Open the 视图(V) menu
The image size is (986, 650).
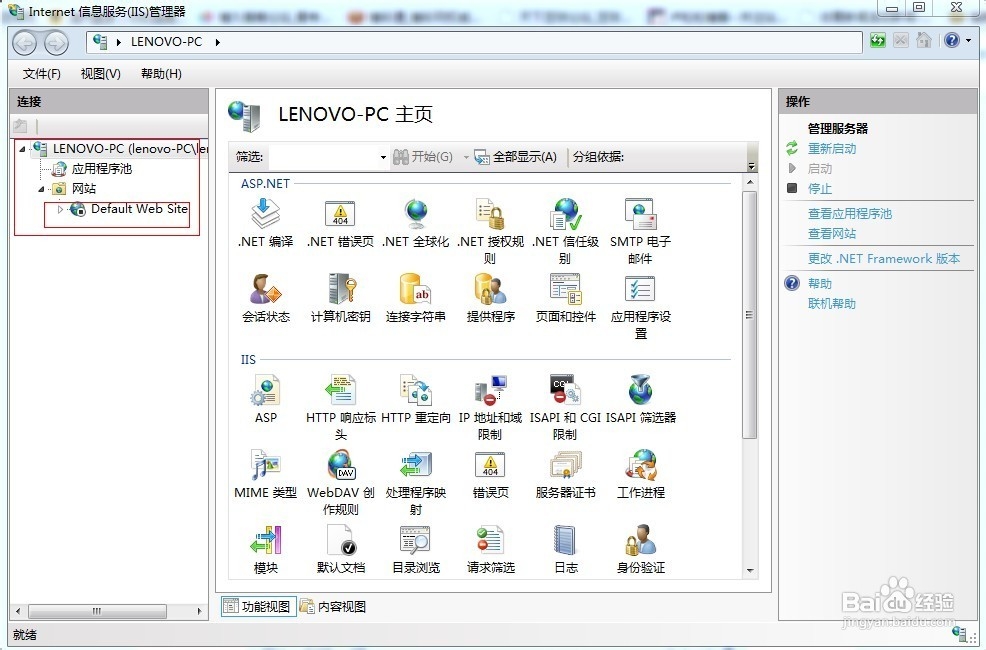pos(101,74)
